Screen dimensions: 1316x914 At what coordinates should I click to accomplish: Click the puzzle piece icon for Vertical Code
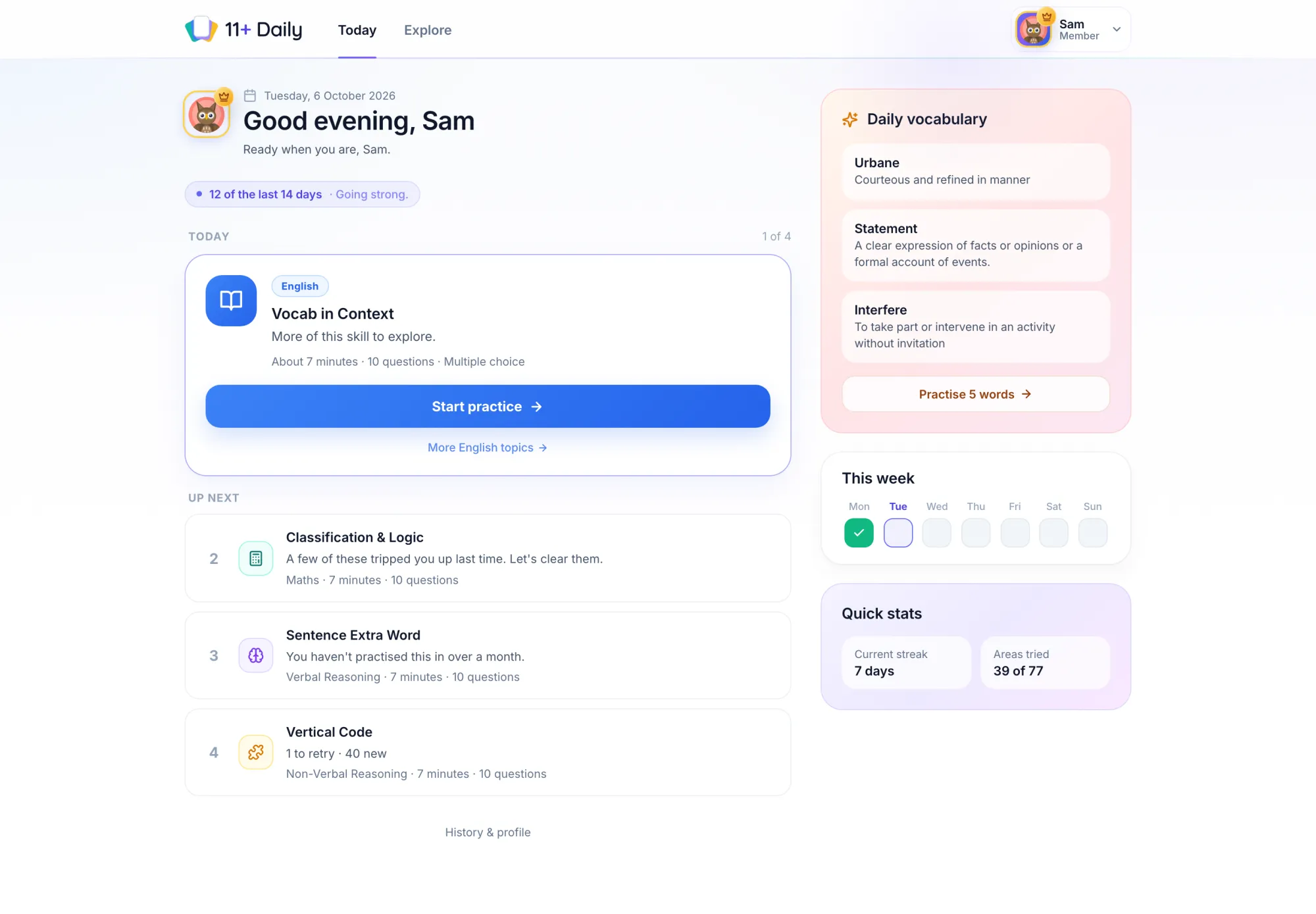pos(256,752)
